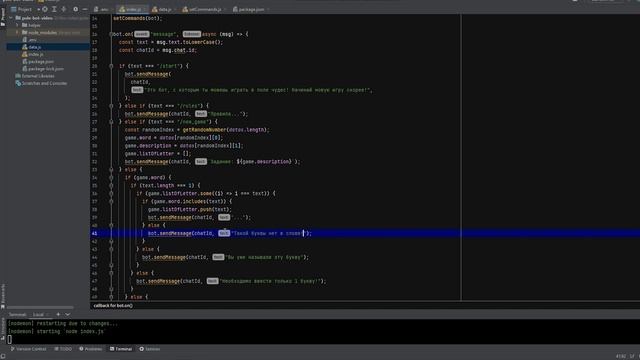Toggle the Bookmarks side stripe button
The image size is (640, 360).
pyautogui.click(x=3, y=295)
